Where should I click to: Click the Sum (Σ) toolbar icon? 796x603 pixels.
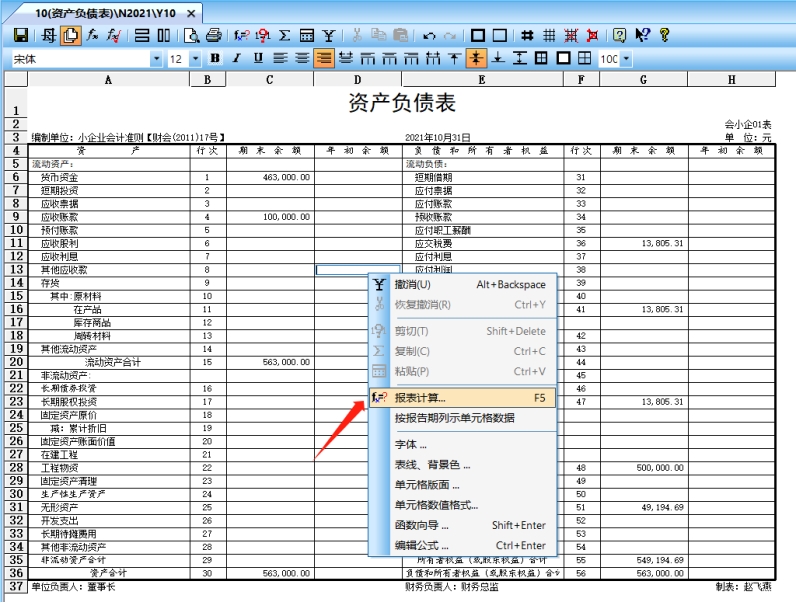(285, 36)
